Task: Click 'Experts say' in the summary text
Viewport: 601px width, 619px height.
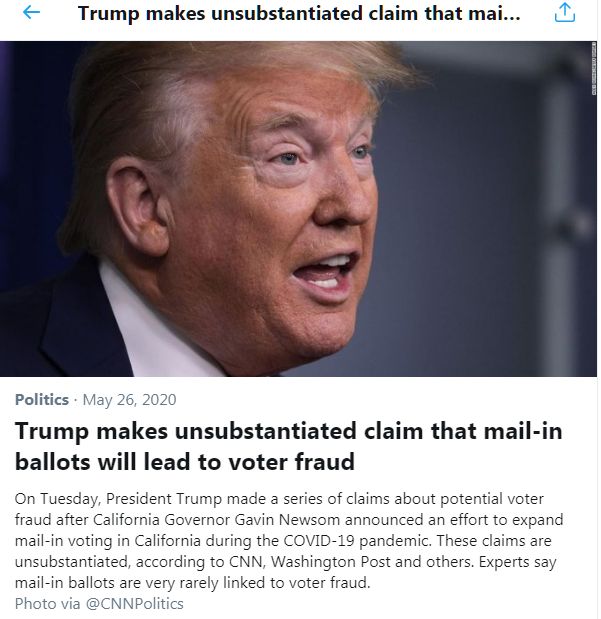Action: click(x=517, y=562)
